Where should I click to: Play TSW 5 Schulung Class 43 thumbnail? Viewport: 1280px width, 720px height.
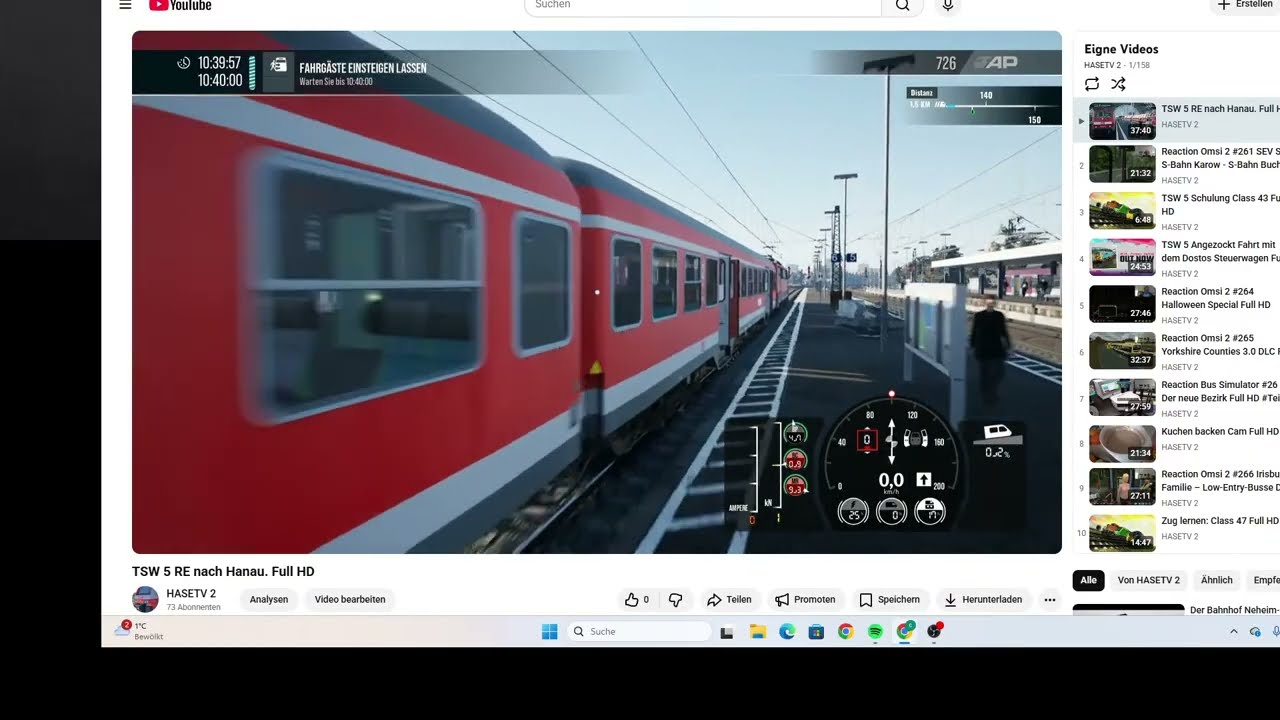(1122, 210)
